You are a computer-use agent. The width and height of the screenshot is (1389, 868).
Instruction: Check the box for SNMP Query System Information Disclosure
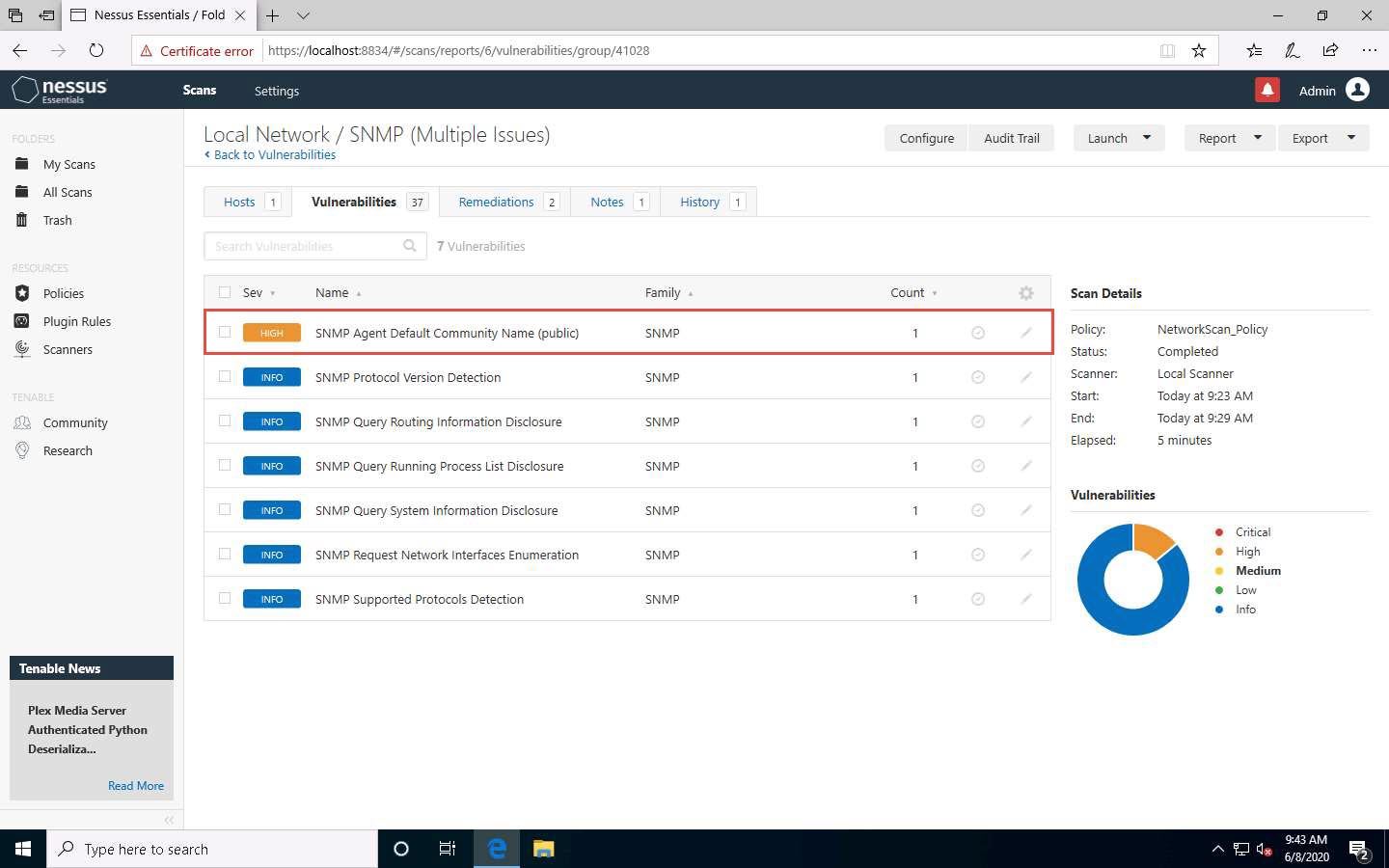point(225,509)
